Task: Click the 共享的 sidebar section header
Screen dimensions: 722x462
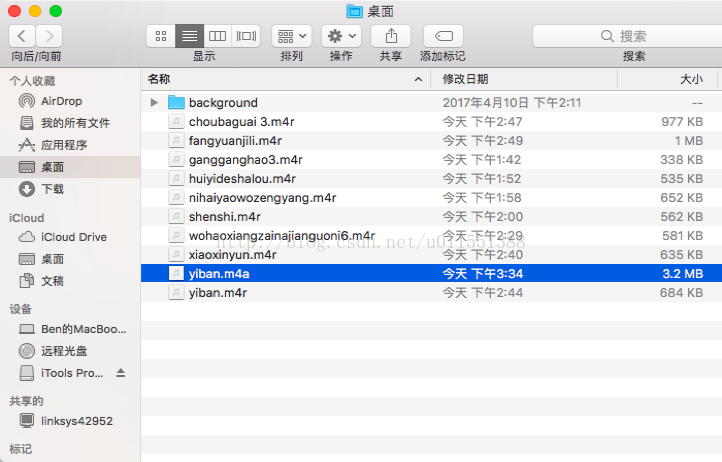Action: coord(26,401)
